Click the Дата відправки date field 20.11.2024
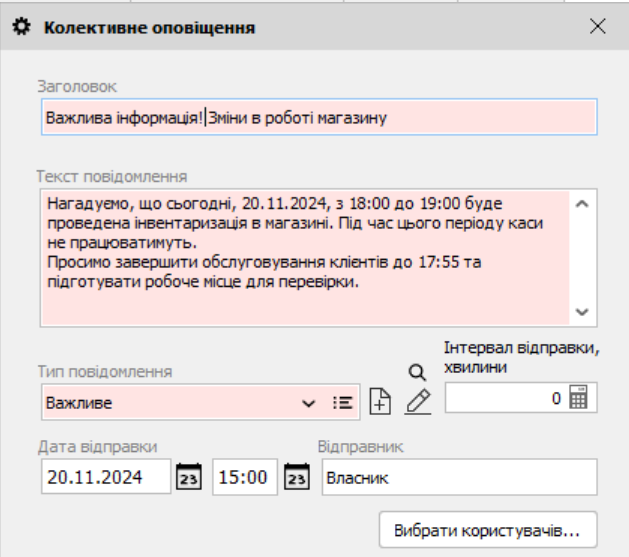Screen dimensions: 629x557 (106, 477)
